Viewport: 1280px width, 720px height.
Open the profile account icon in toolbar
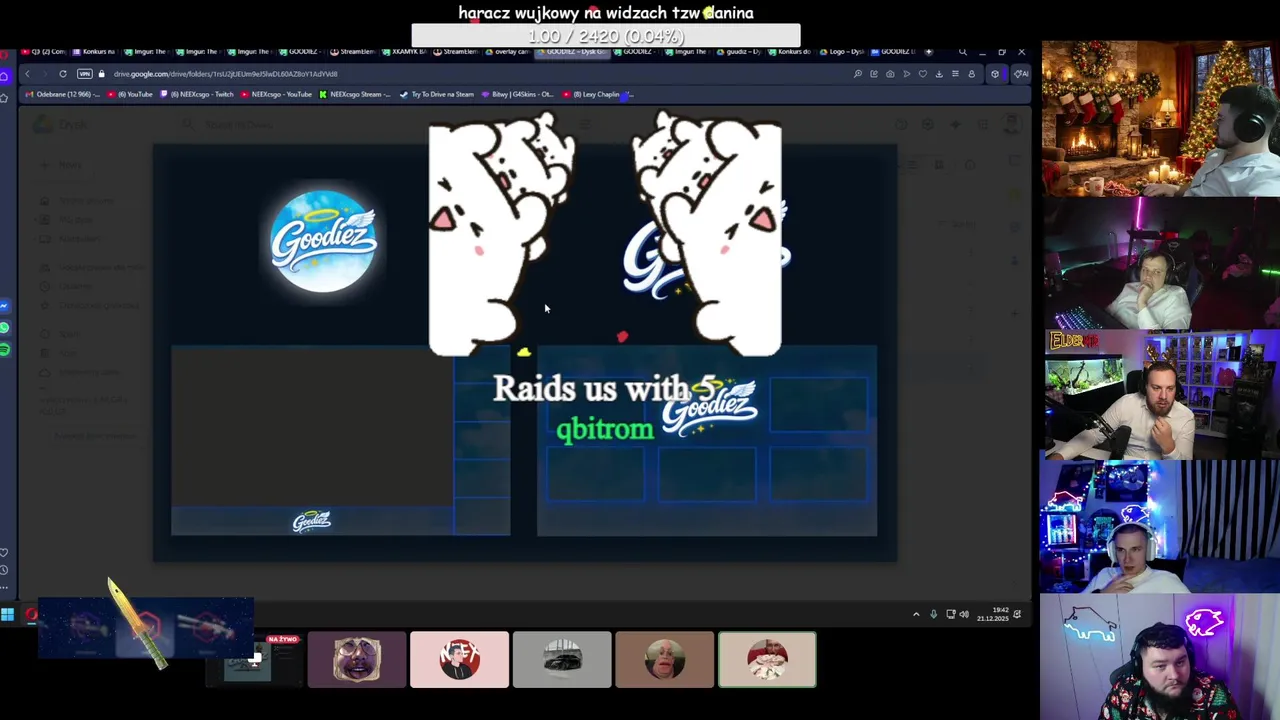coord(971,74)
